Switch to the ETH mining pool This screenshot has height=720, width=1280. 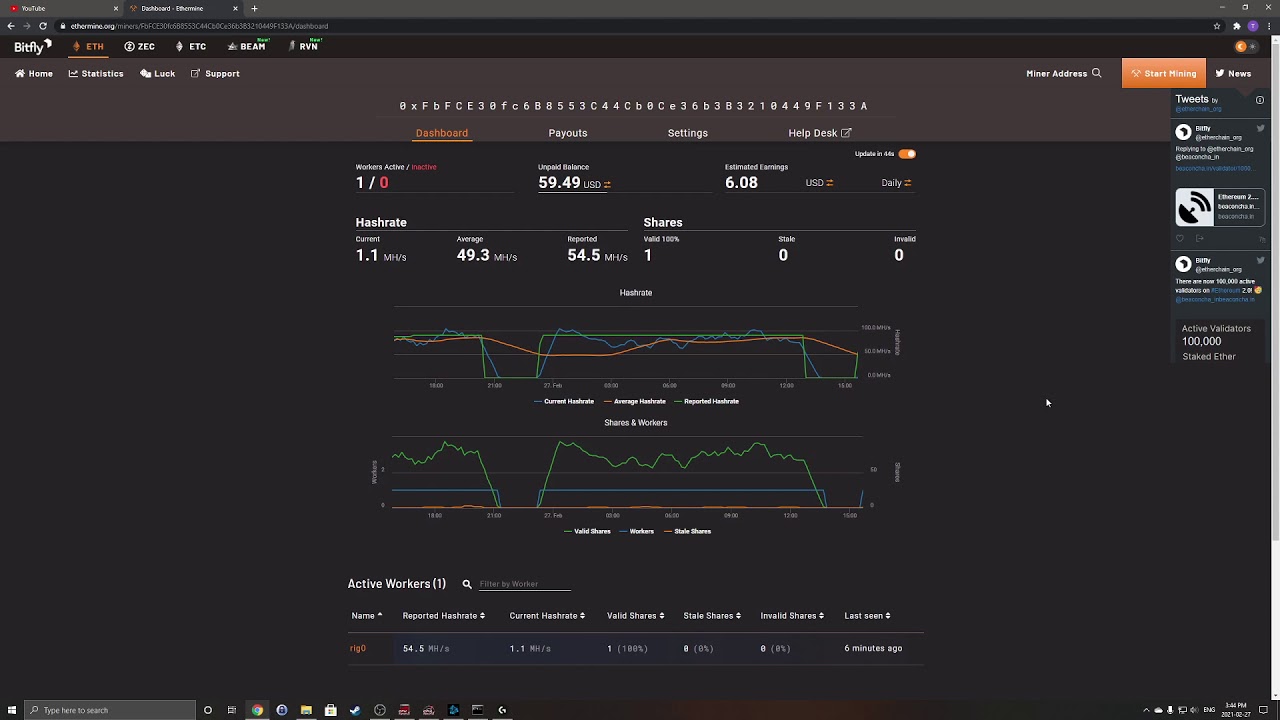pos(89,46)
